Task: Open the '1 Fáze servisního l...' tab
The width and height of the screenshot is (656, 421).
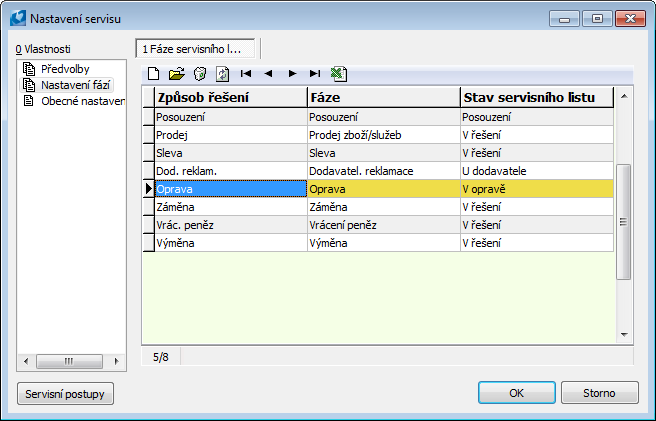Action: 195,49
